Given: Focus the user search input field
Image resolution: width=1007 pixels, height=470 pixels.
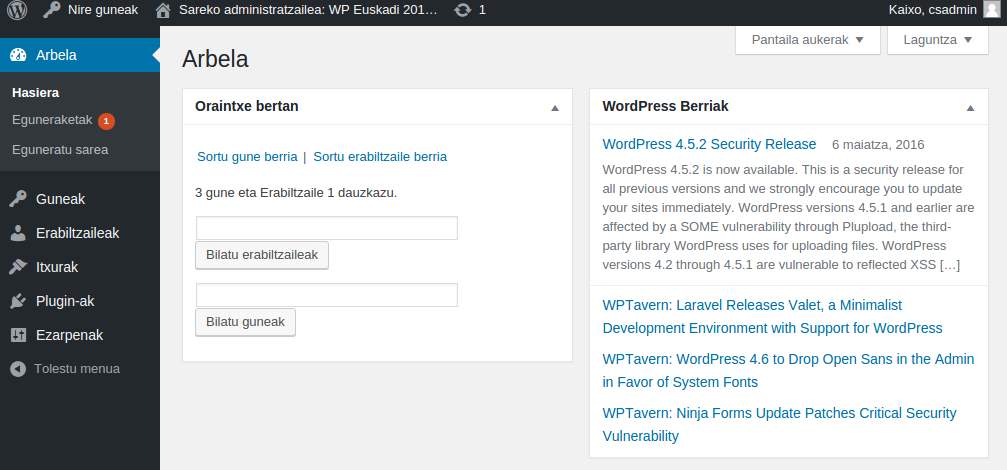Looking at the screenshot, I should coord(326,228).
